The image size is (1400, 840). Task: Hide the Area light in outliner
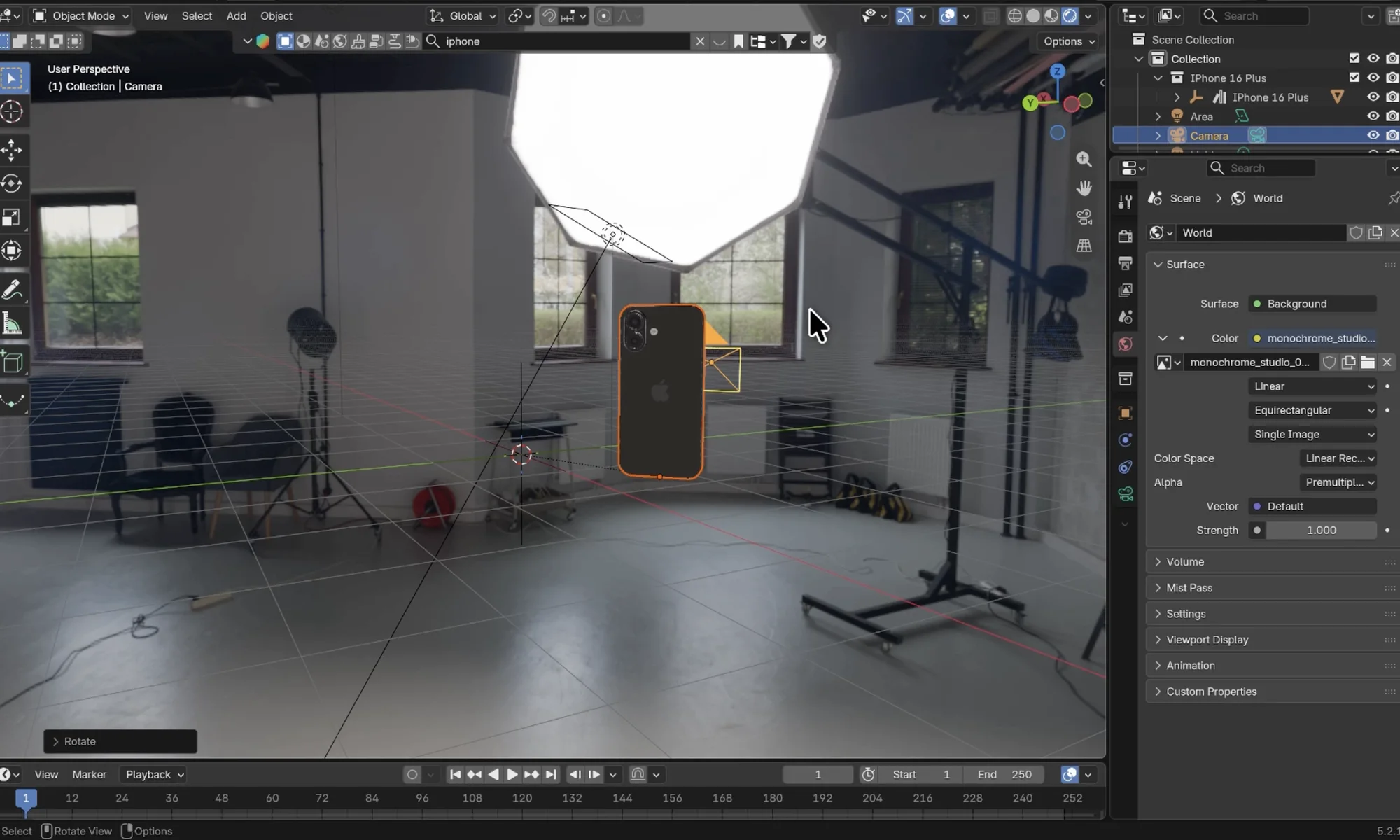1373,116
